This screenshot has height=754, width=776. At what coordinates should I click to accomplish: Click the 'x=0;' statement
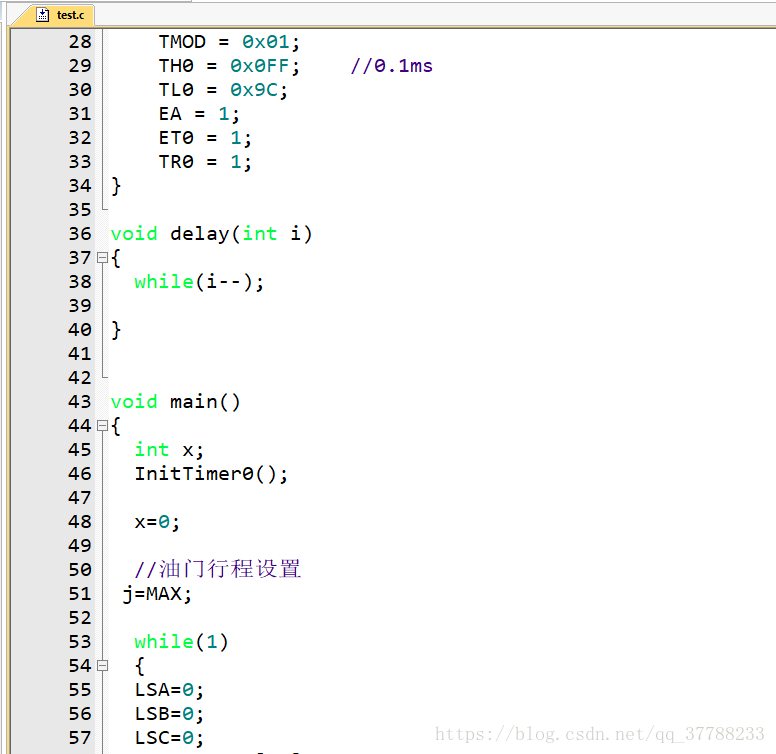coord(157,522)
